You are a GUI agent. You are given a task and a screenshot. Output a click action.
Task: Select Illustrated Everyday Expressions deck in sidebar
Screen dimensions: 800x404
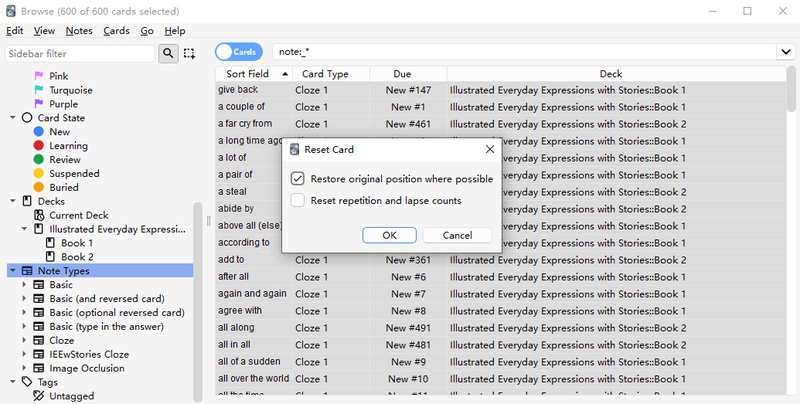click(x=117, y=229)
